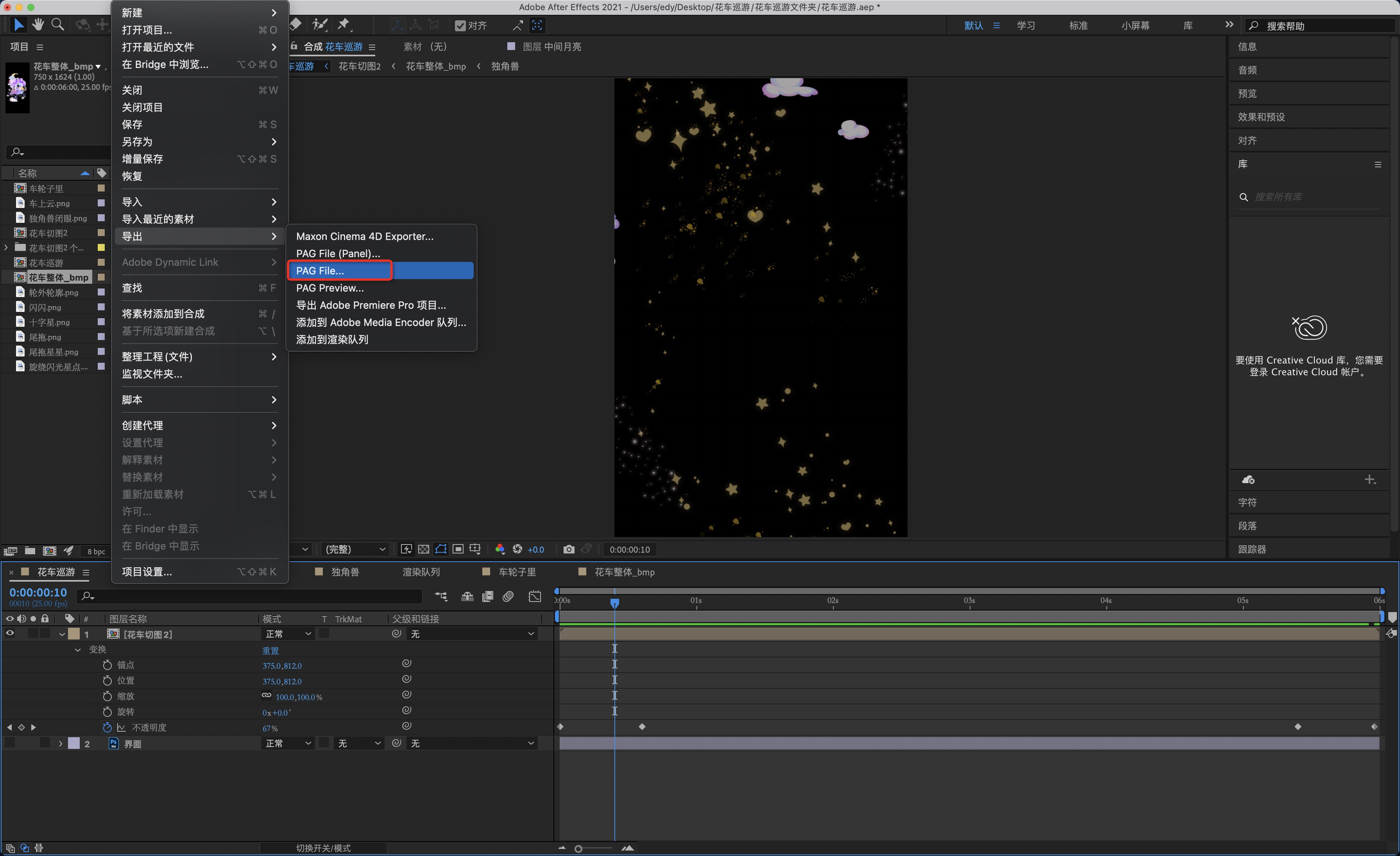Hide layer 花车切图2 with eye icon

10,633
